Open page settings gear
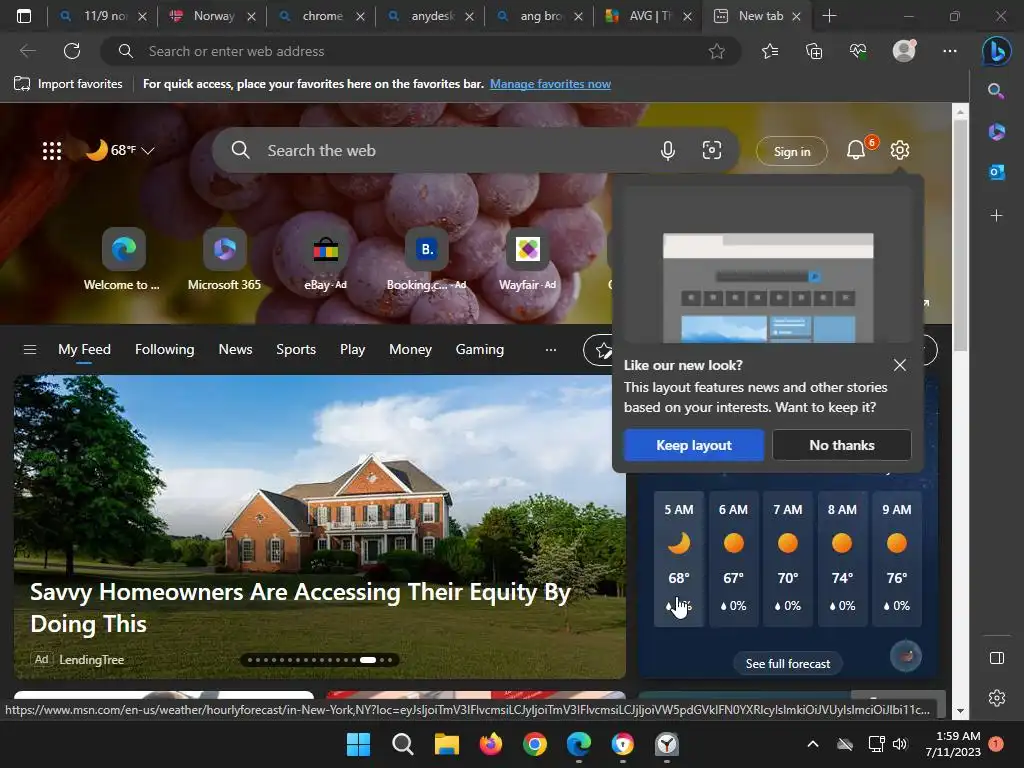 pos(899,150)
